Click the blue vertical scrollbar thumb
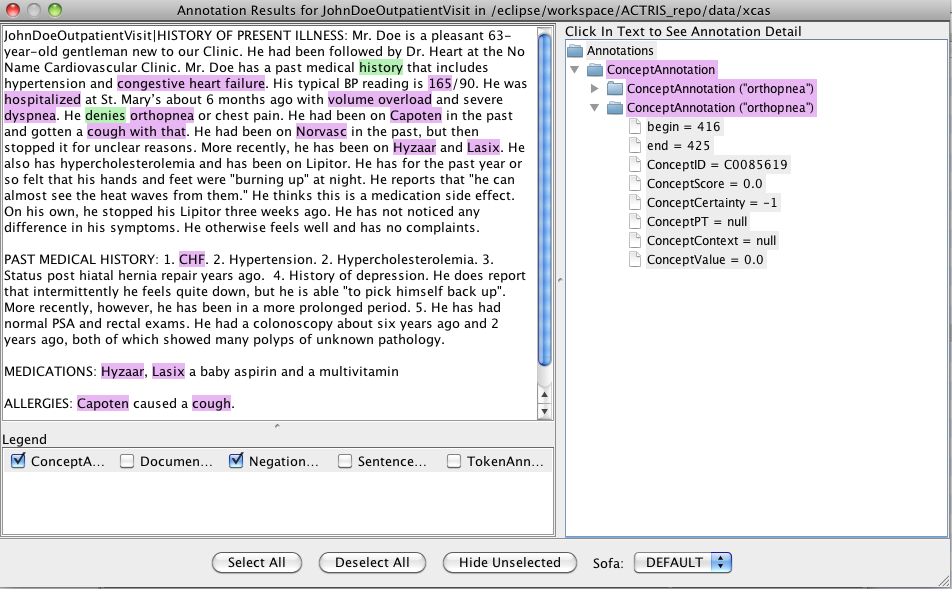 (x=545, y=199)
